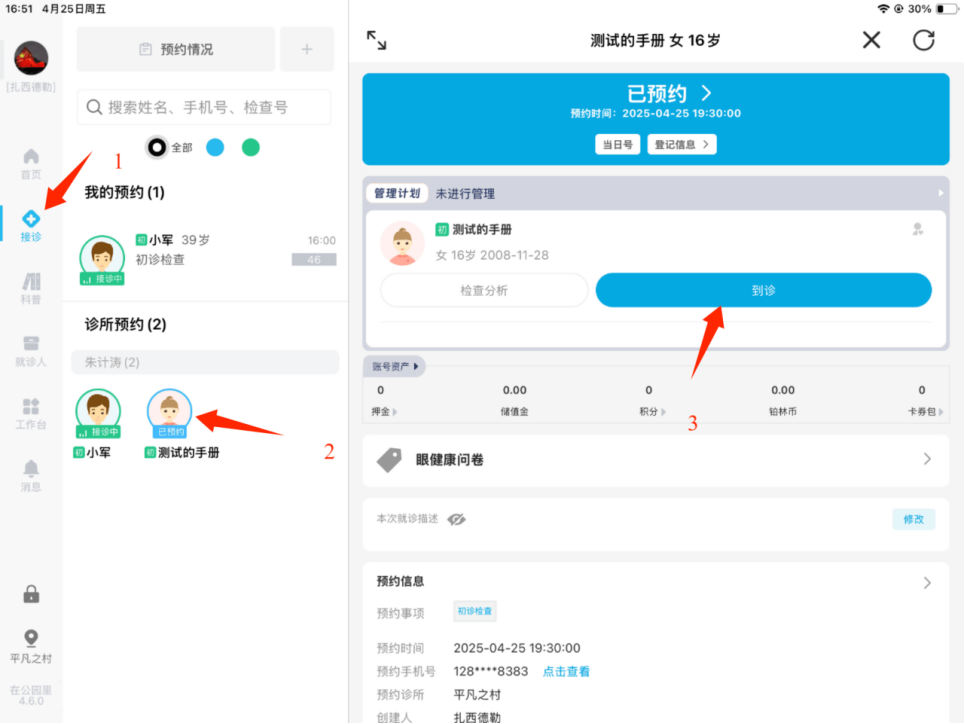Toggle visibility eye icon beside 本次就诊描述

[457, 519]
